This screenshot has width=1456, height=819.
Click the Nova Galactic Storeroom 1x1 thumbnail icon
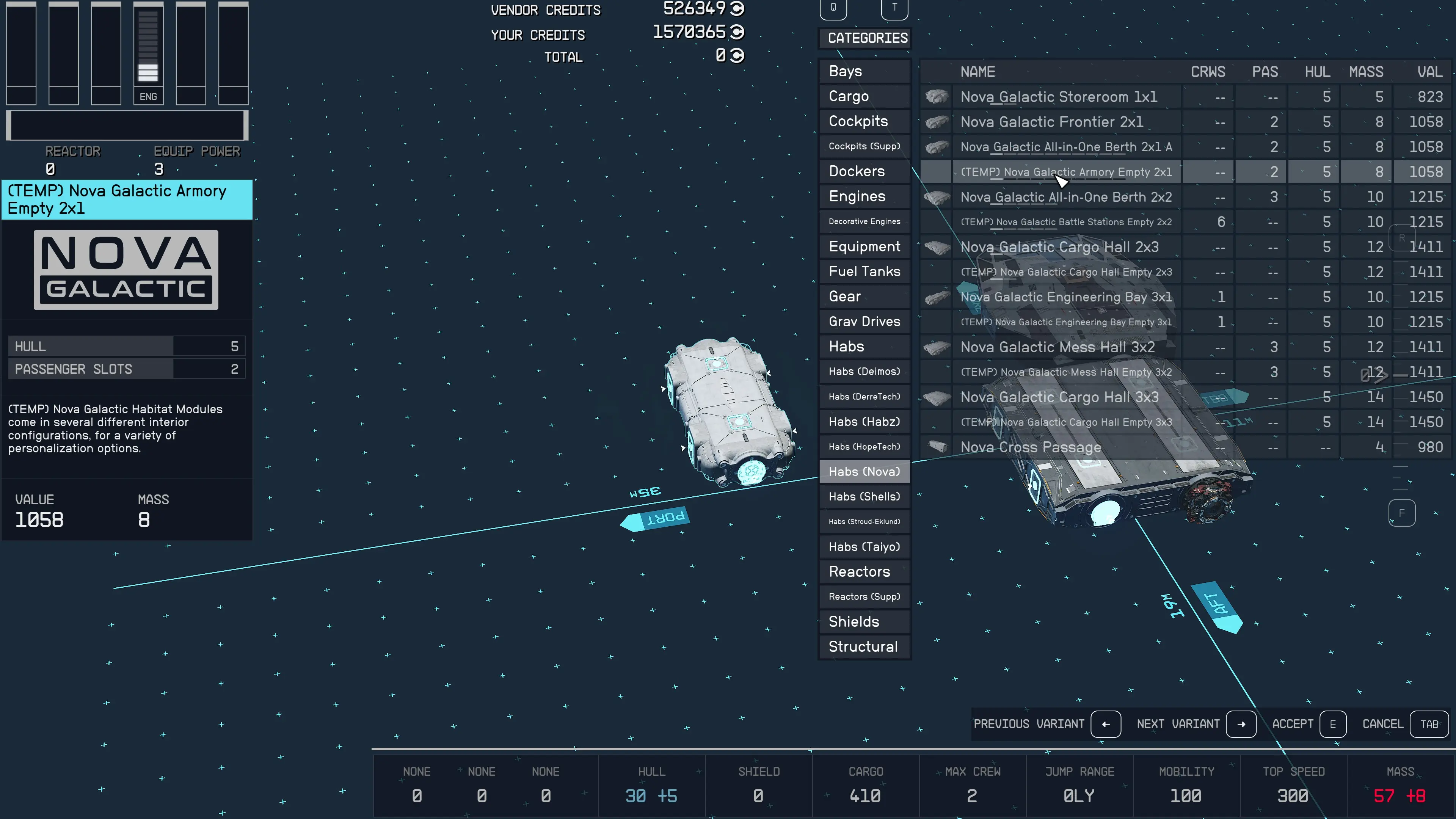[x=937, y=97]
